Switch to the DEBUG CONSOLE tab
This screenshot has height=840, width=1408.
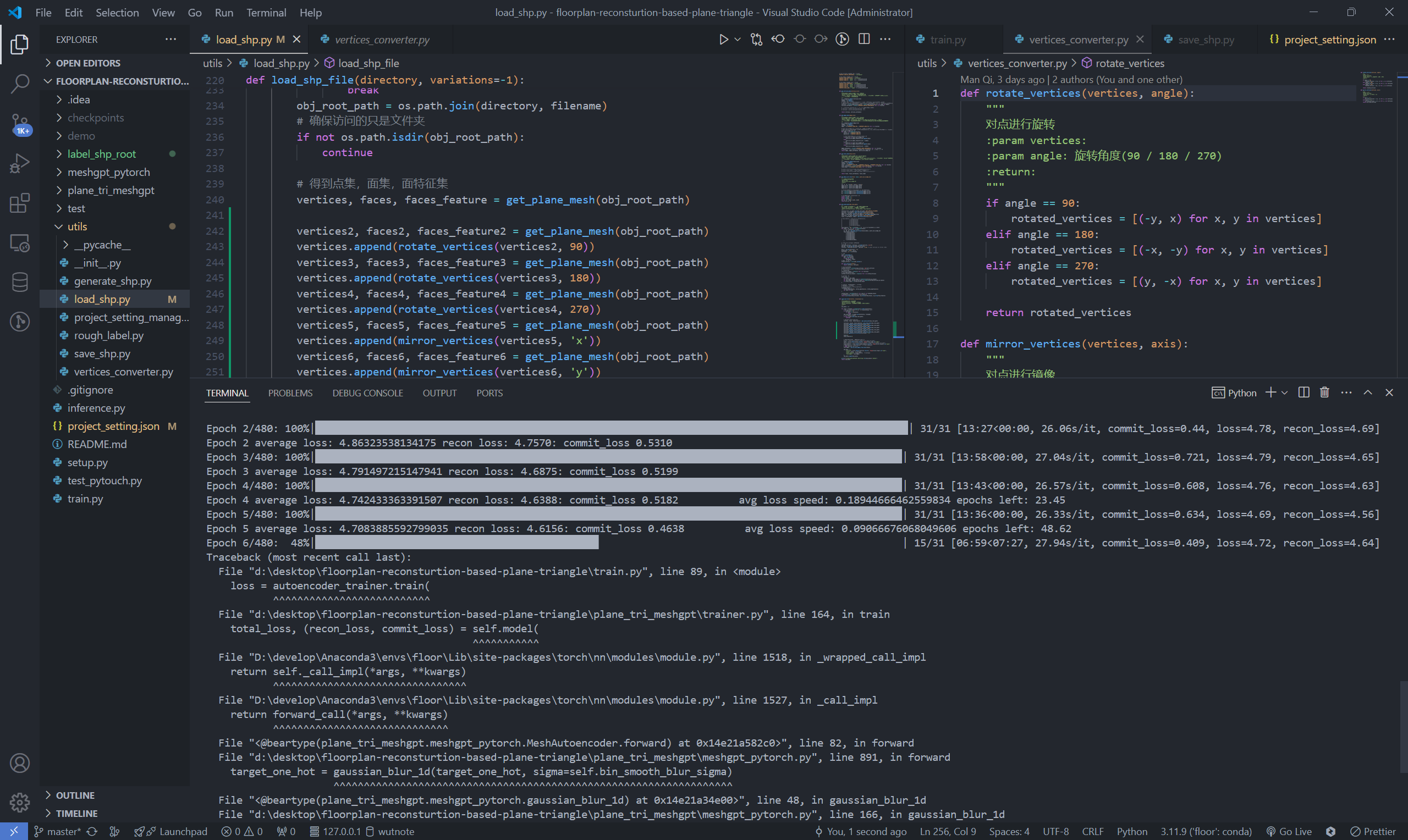point(367,393)
